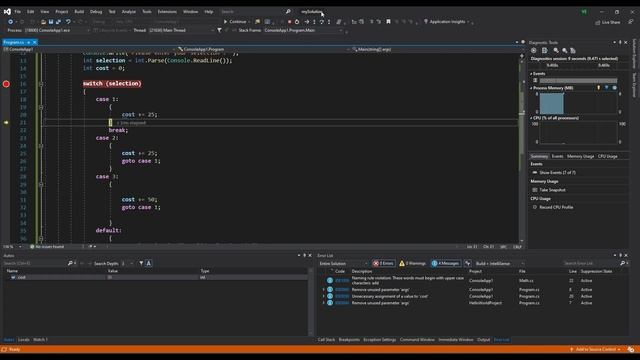This screenshot has width=640, height=360.
Task: Click the Take Snapshot link
Action: [x=552, y=190]
